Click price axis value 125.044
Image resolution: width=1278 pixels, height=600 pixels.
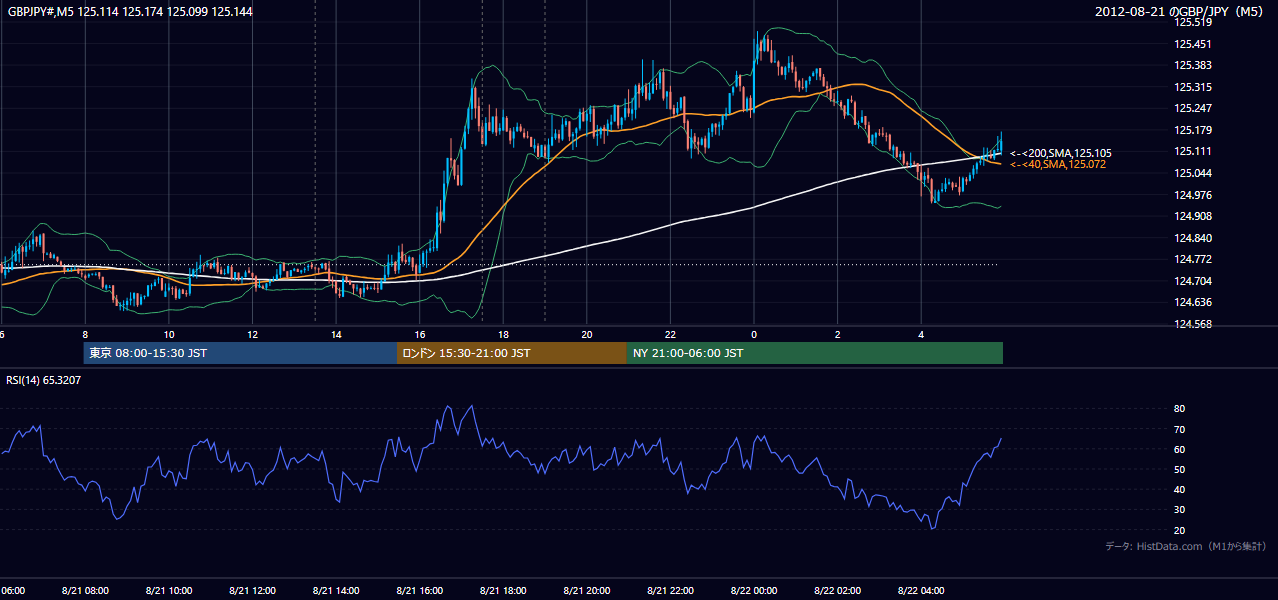coord(1192,173)
